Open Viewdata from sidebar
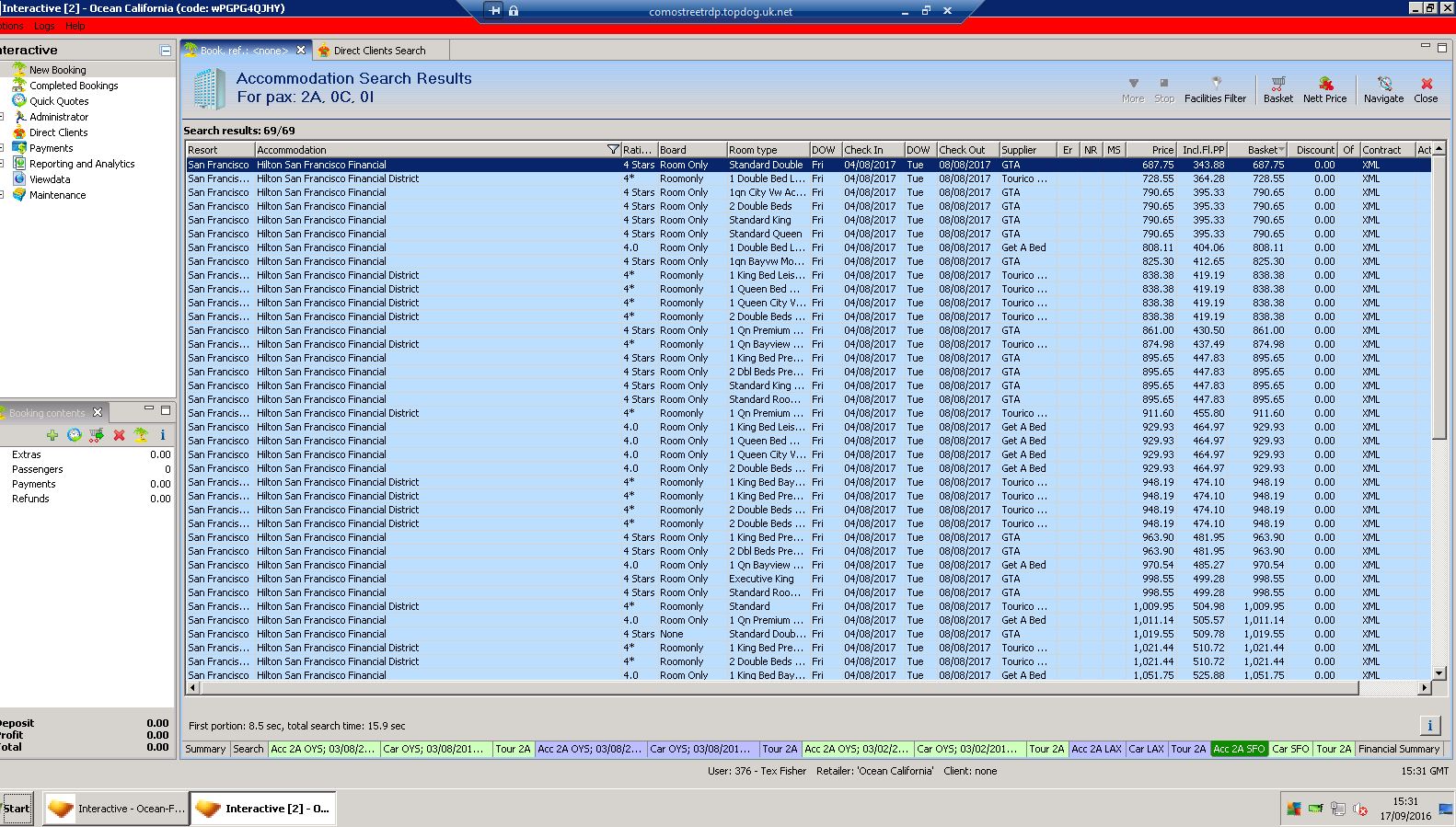Screen dimensions: 1456x827 [50, 179]
